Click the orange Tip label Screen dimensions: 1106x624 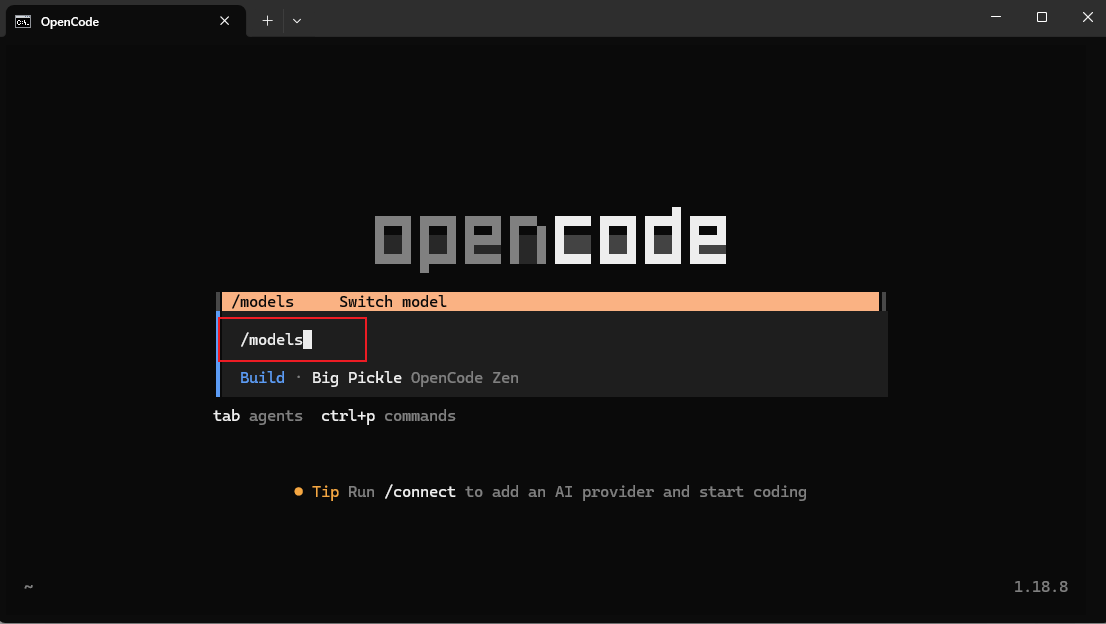[x=325, y=492]
